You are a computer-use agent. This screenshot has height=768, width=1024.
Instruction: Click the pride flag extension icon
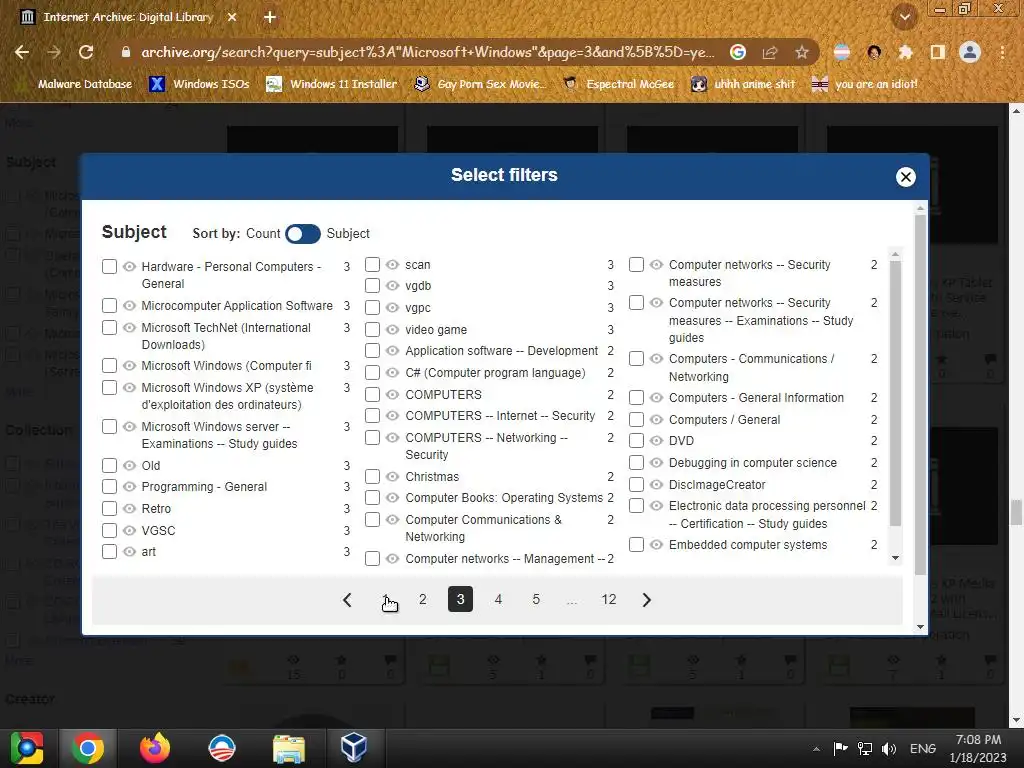842,52
